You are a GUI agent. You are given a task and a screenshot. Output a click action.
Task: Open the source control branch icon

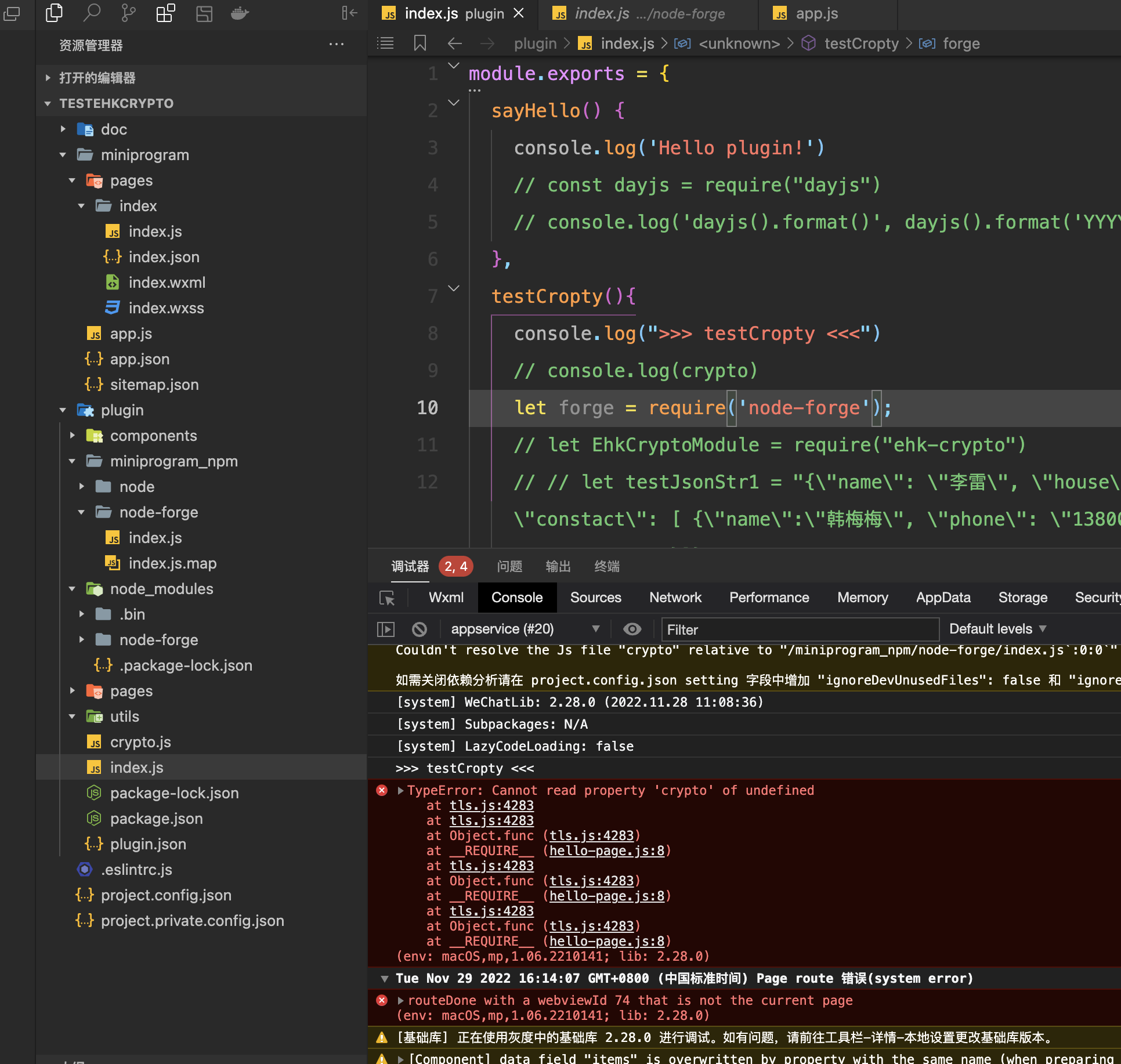(128, 13)
